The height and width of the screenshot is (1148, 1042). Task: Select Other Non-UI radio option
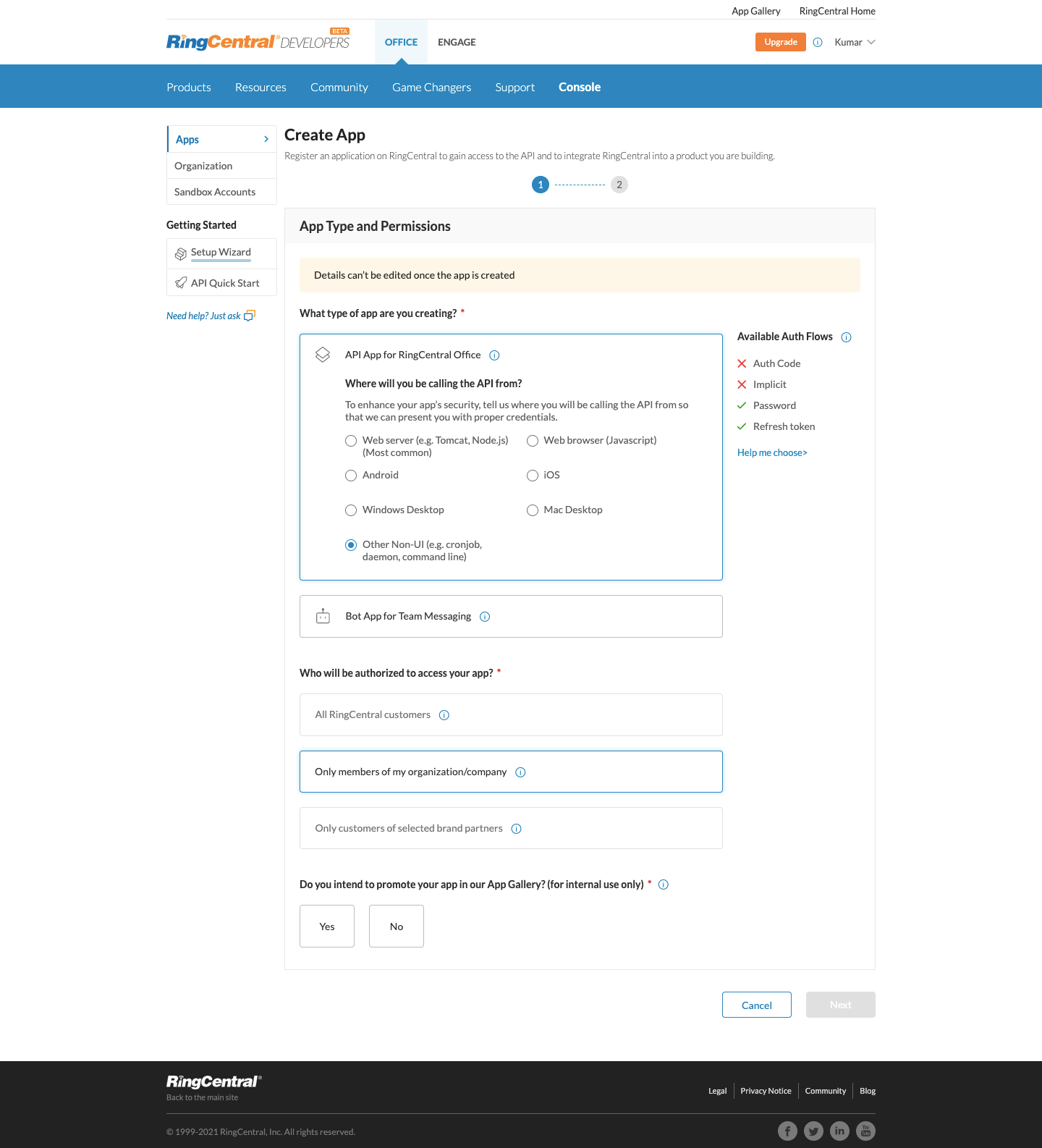click(351, 545)
